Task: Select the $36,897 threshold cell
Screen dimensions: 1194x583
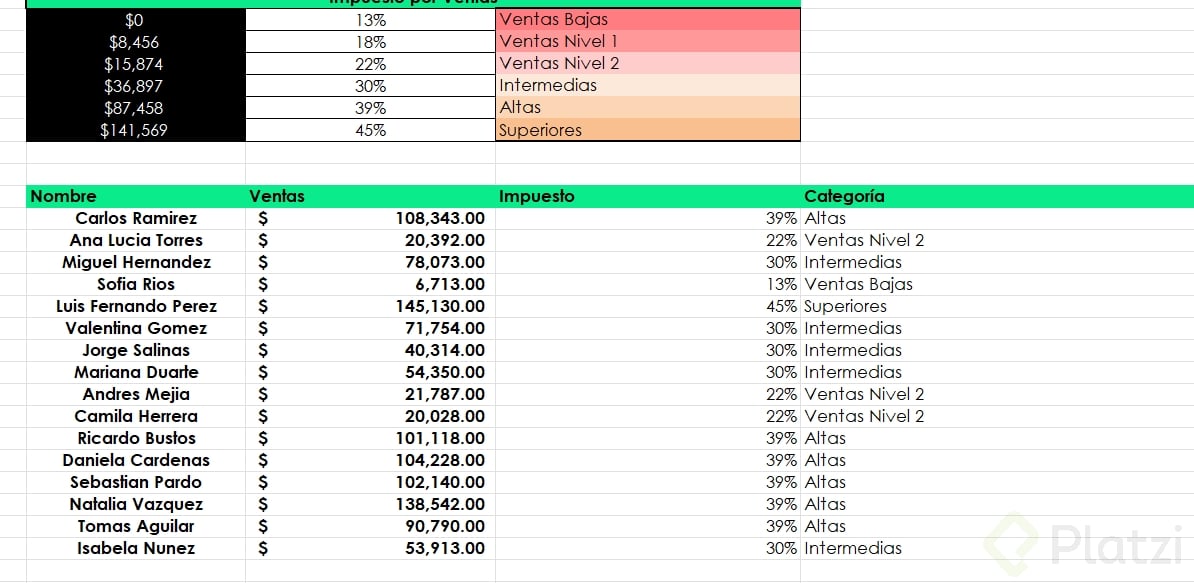Action: 135,86
